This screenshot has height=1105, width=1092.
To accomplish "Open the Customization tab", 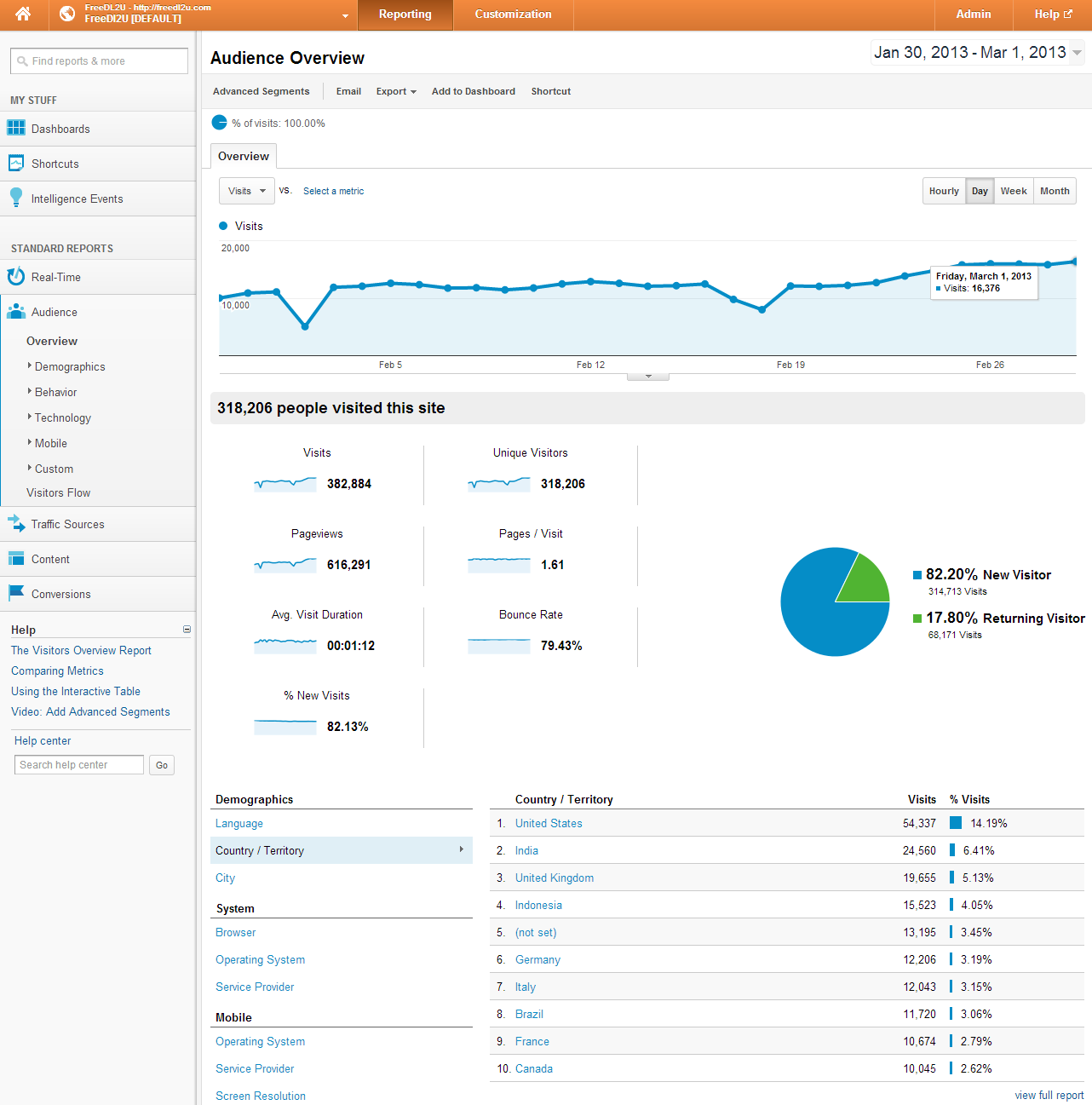I will click(513, 14).
